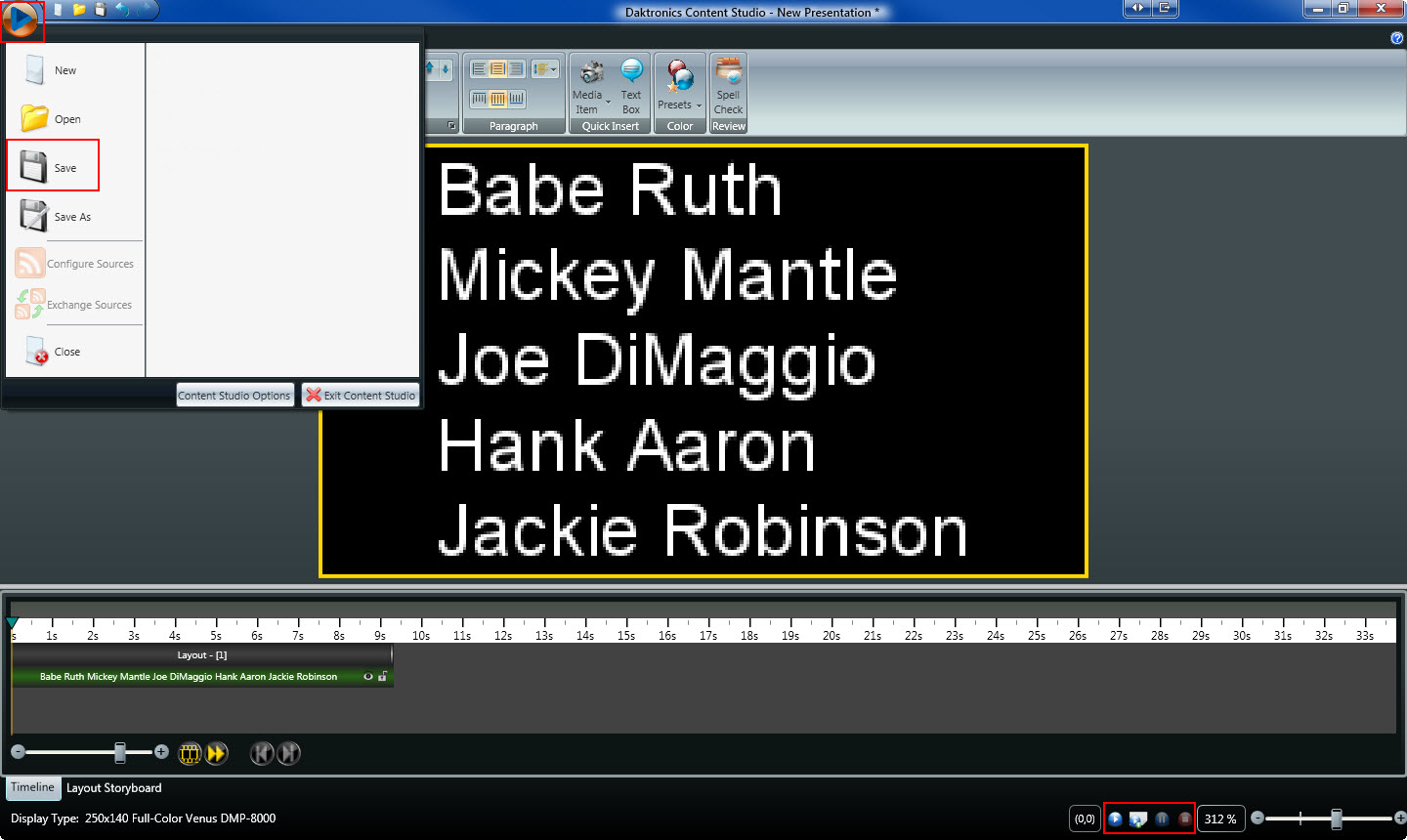Viewport: 1407px width, 840px height.
Task: Run Spell Check in the Review group
Action: (x=728, y=86)
